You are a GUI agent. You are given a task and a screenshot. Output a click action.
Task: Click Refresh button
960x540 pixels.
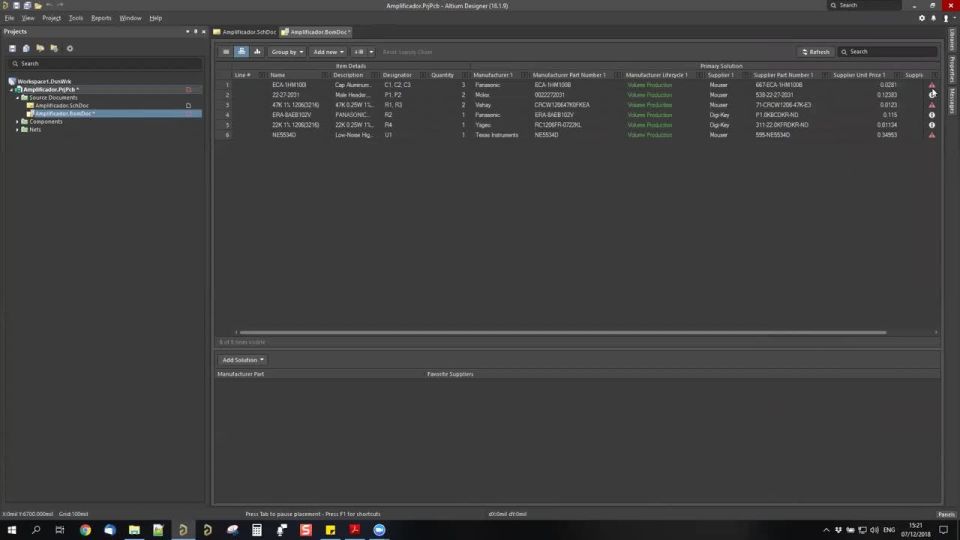pos(816,52)
